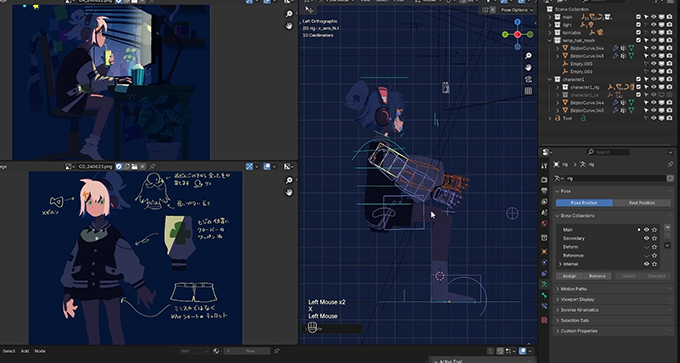Image resolution: width=680 pixels, height=363 pixels.
Task: Toggle the solo star for the Reference bone collection
Action: pyautogui.click(x=654, y=255)
